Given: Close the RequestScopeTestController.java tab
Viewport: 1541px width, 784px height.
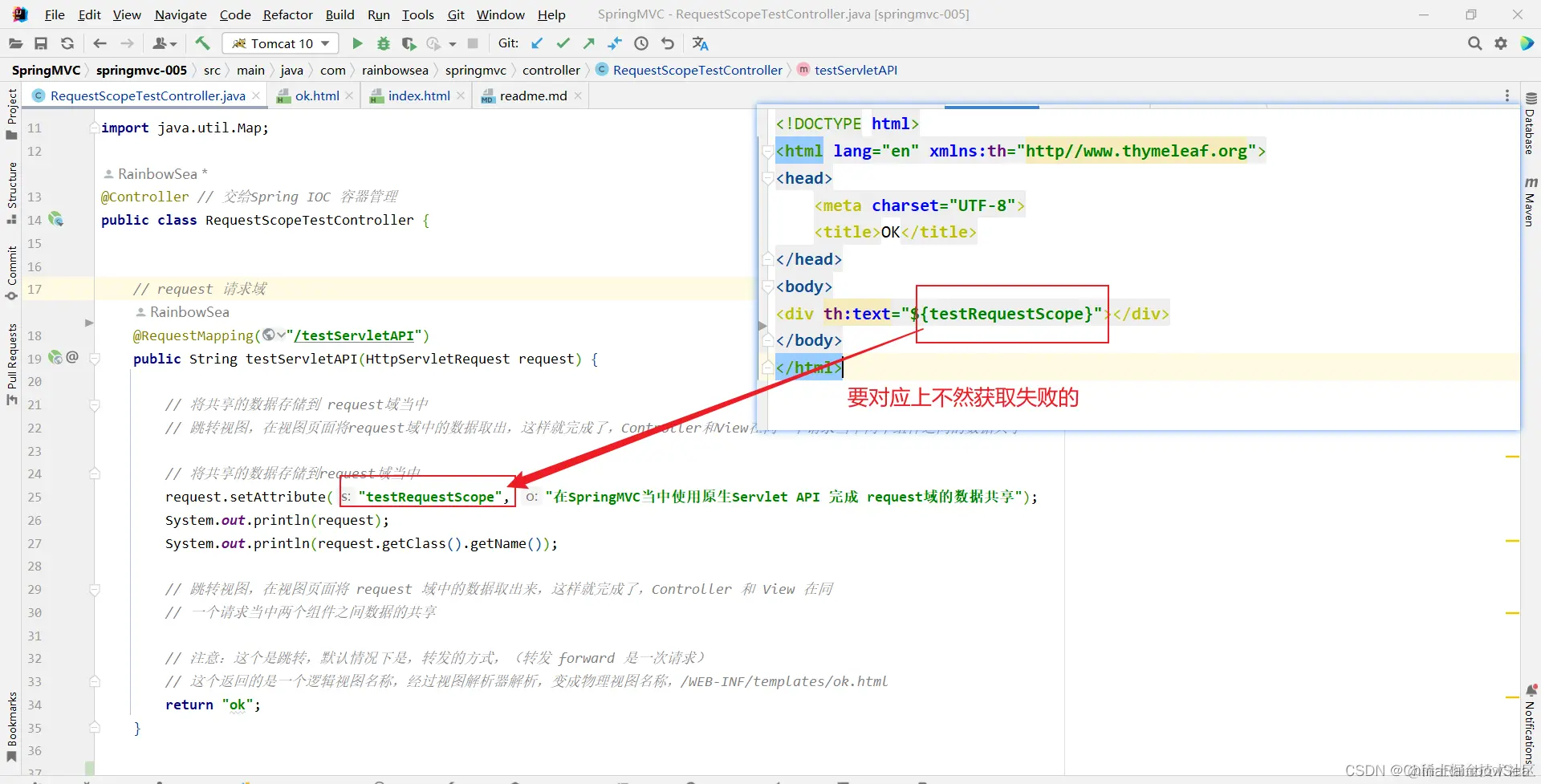Looking at the screenshot, I should [256, 95].
